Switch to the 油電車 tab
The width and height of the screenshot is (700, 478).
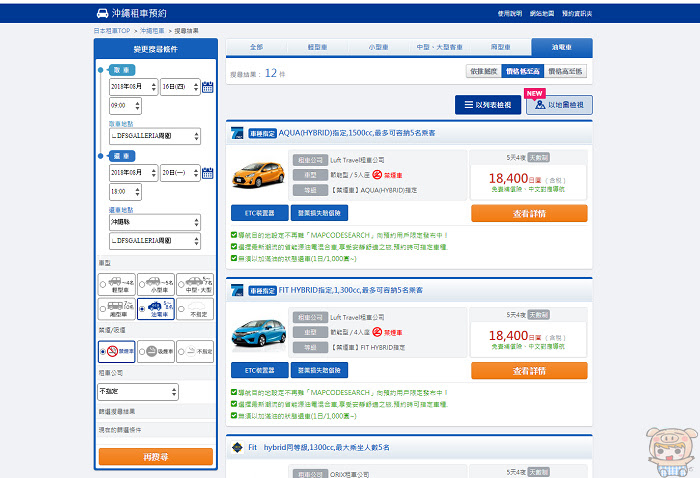562,47
